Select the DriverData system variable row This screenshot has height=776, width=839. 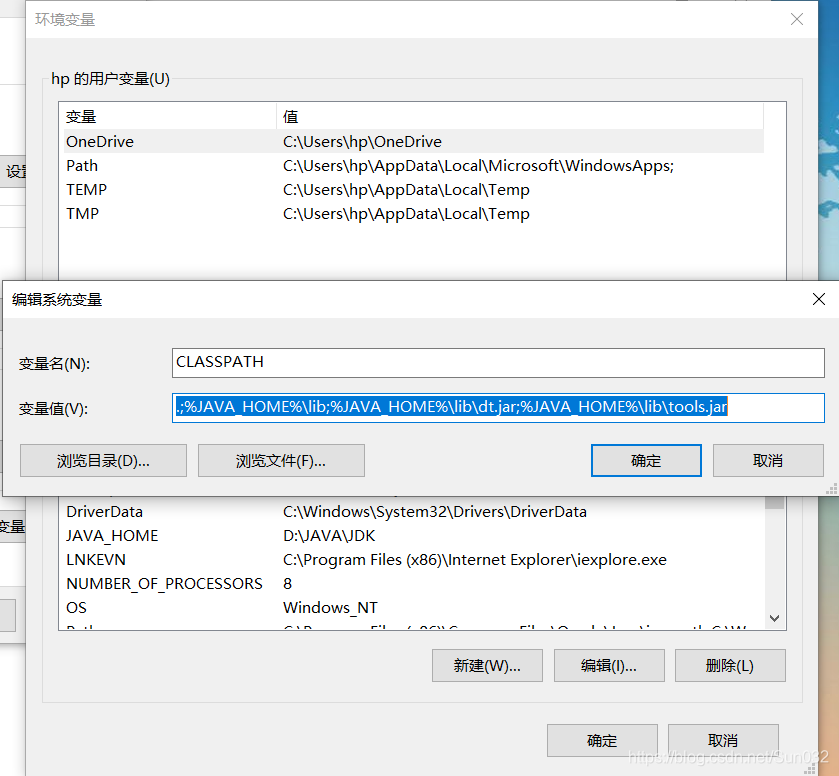pos(414,512)
